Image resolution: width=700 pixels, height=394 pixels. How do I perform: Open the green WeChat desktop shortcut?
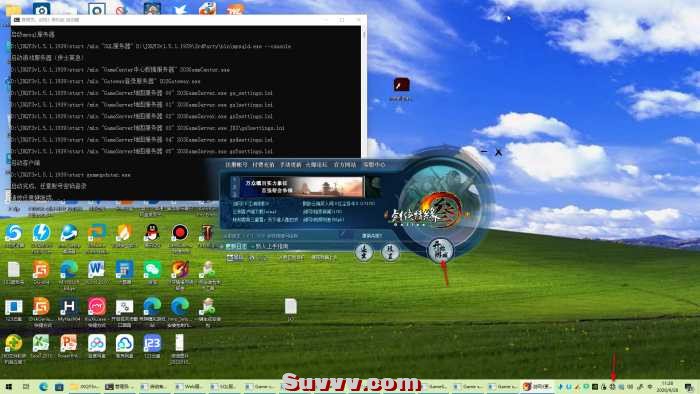point(152,270)
